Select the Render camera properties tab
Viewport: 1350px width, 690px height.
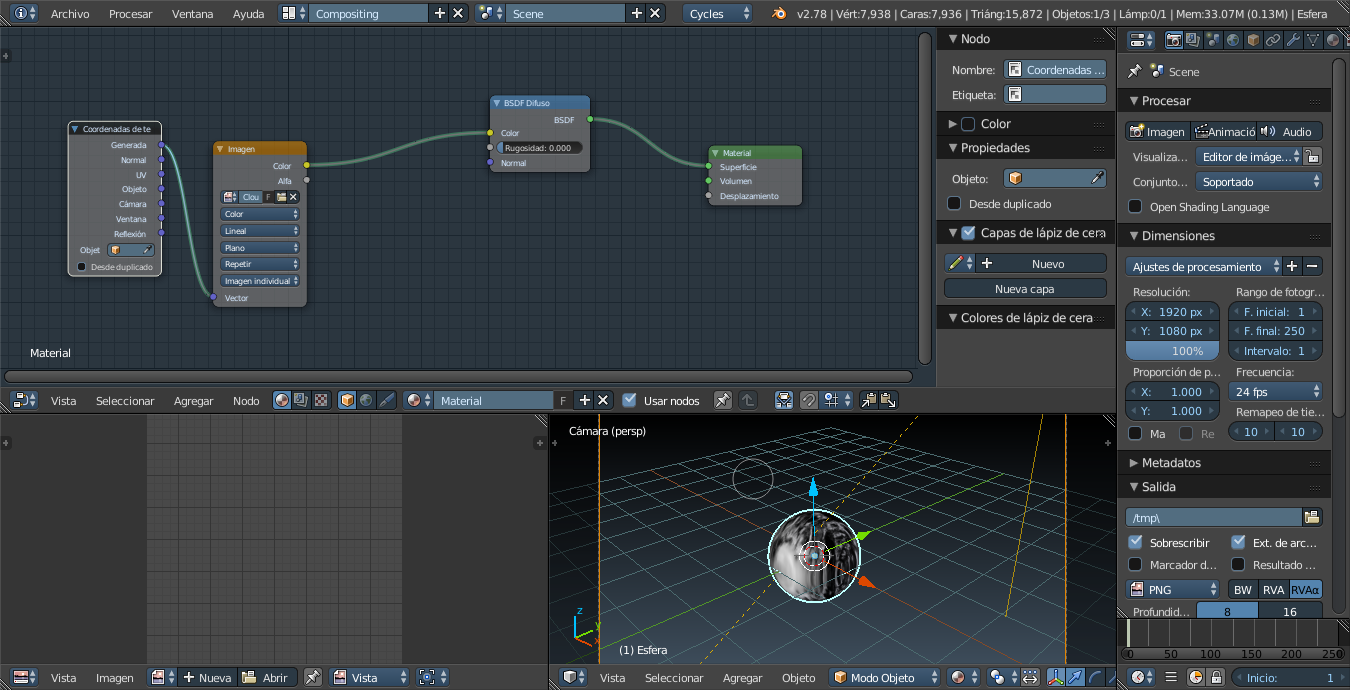pyautogui.click(x=1174, y=41)
